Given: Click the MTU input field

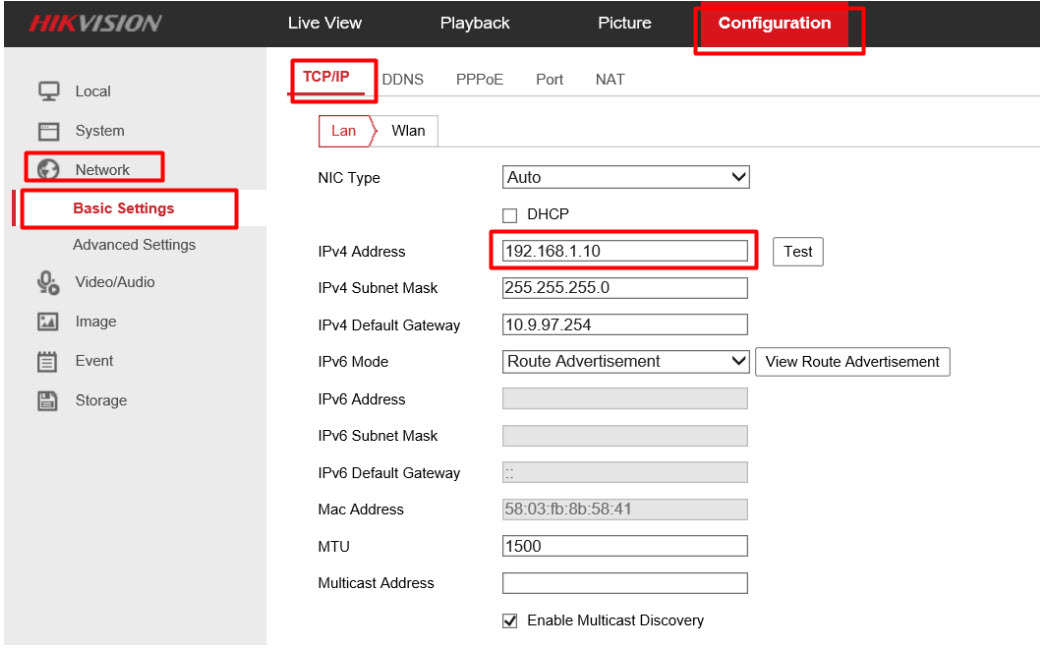Looking at the screenshot, I should tap(625, 547).
